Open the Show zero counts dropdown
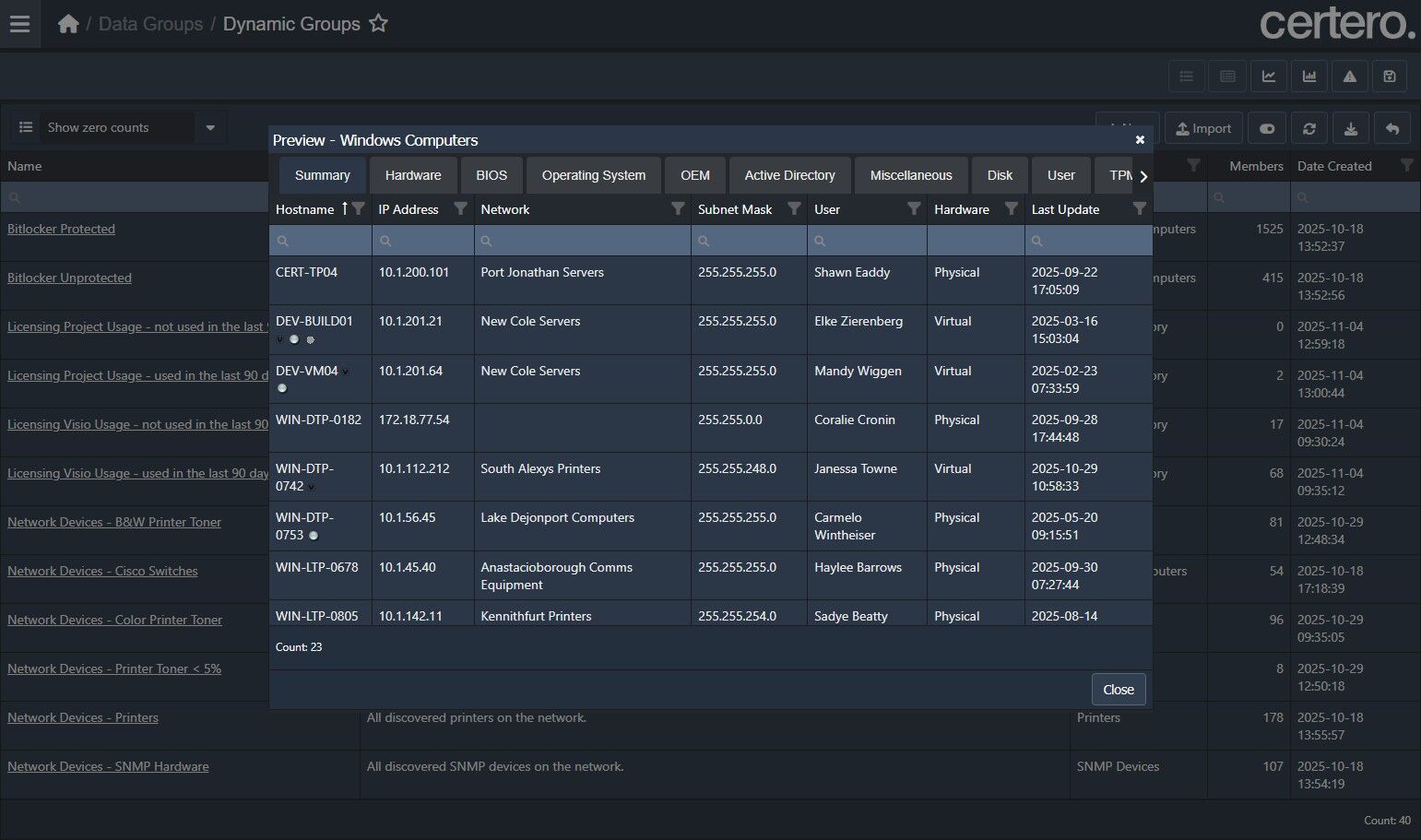The width and height of the screenshot is (1421, 840). [x=210, y=127]
